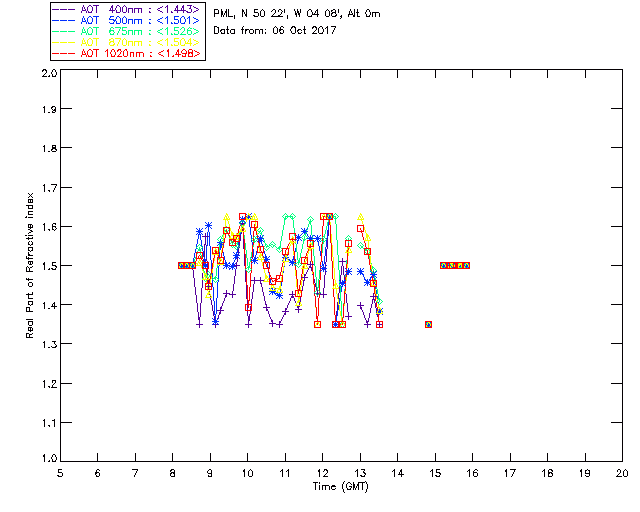Screen dimensions: 640x512
Task: Click y-axis label 1.3
Action: [x=49, y=344]
